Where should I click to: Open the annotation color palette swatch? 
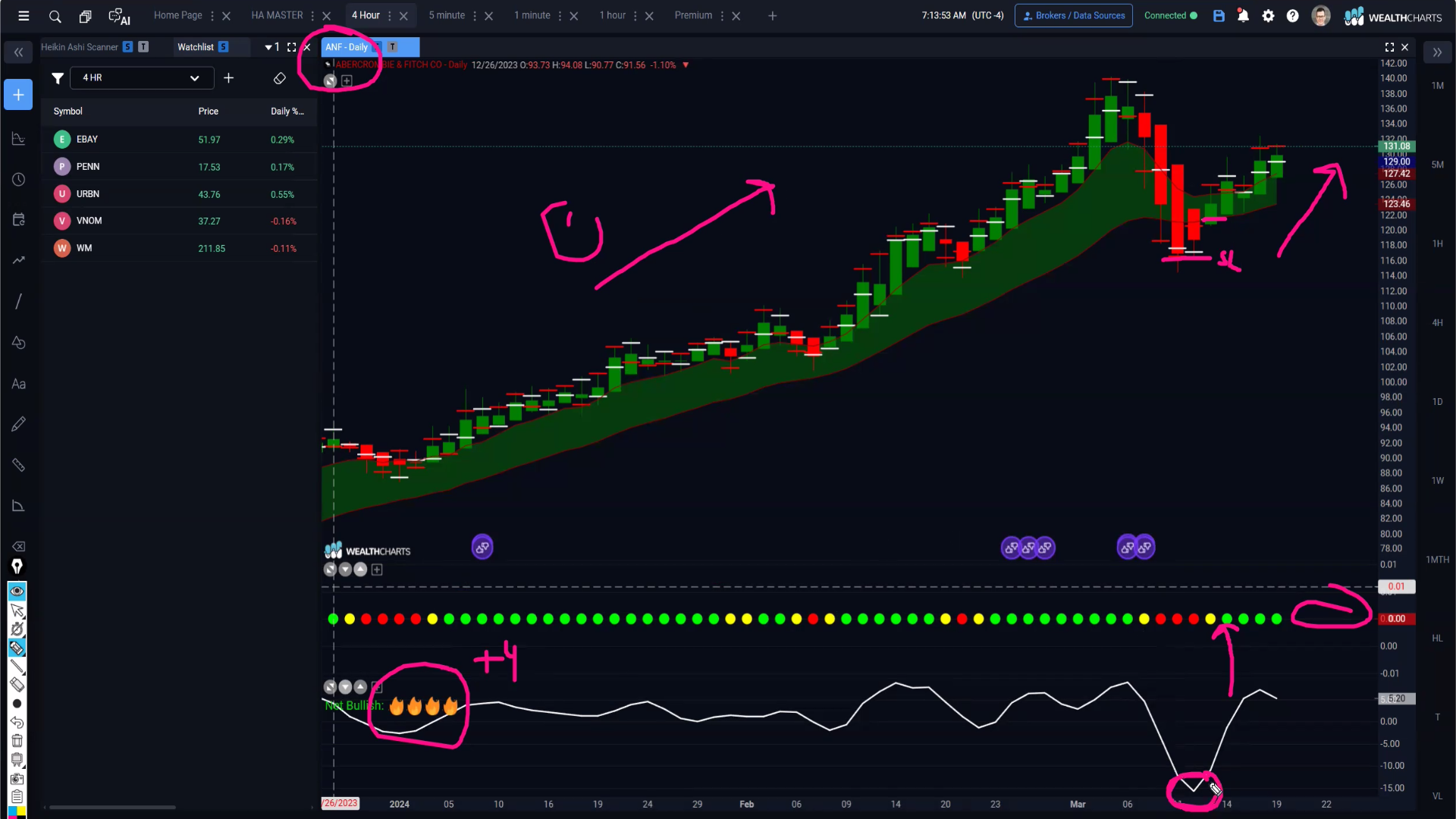(x=17, y=812)
